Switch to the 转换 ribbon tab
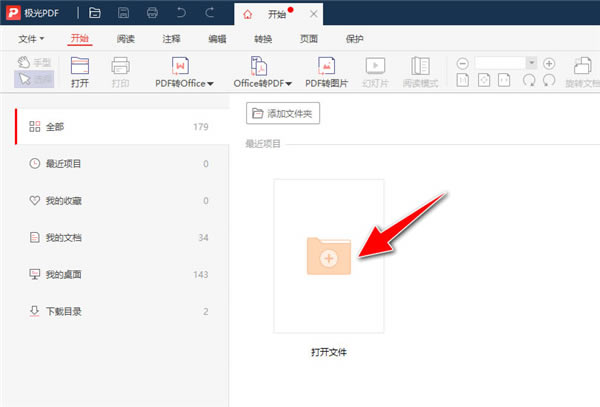Screen dimensions: 600x407 [263, 39]
